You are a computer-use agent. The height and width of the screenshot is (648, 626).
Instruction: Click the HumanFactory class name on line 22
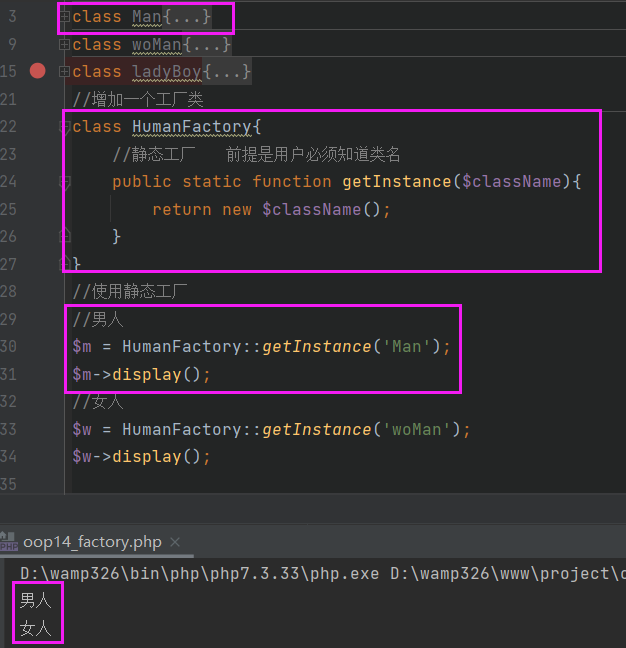[x=191, y=126]
